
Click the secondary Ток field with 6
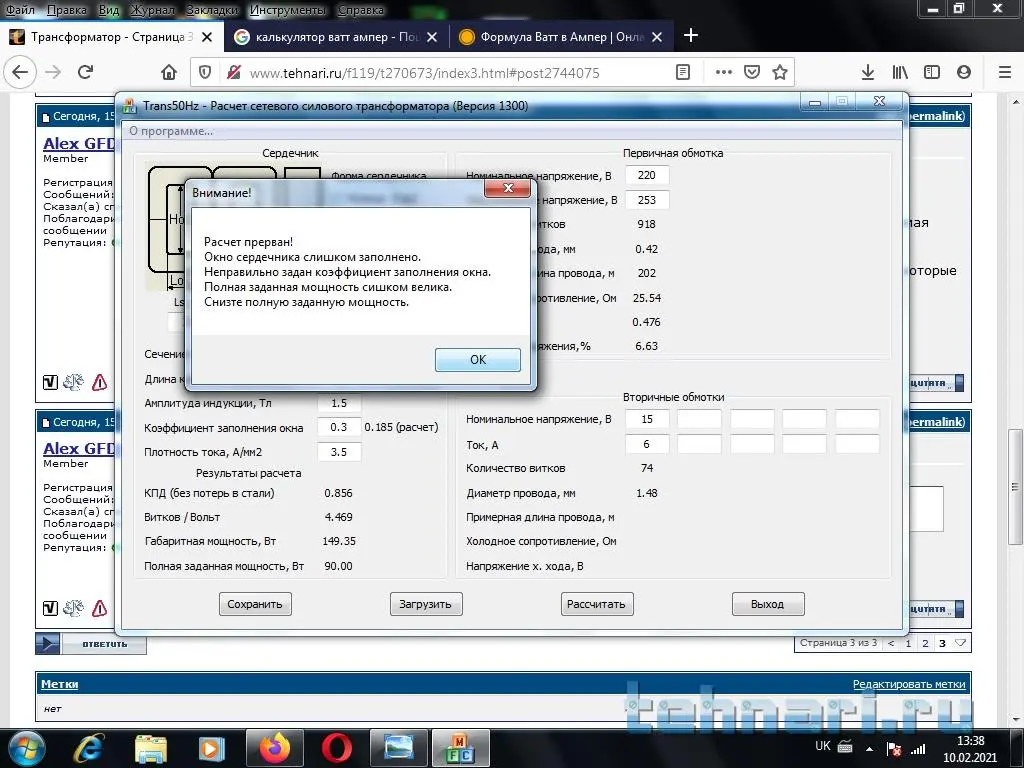click(647, 444)
